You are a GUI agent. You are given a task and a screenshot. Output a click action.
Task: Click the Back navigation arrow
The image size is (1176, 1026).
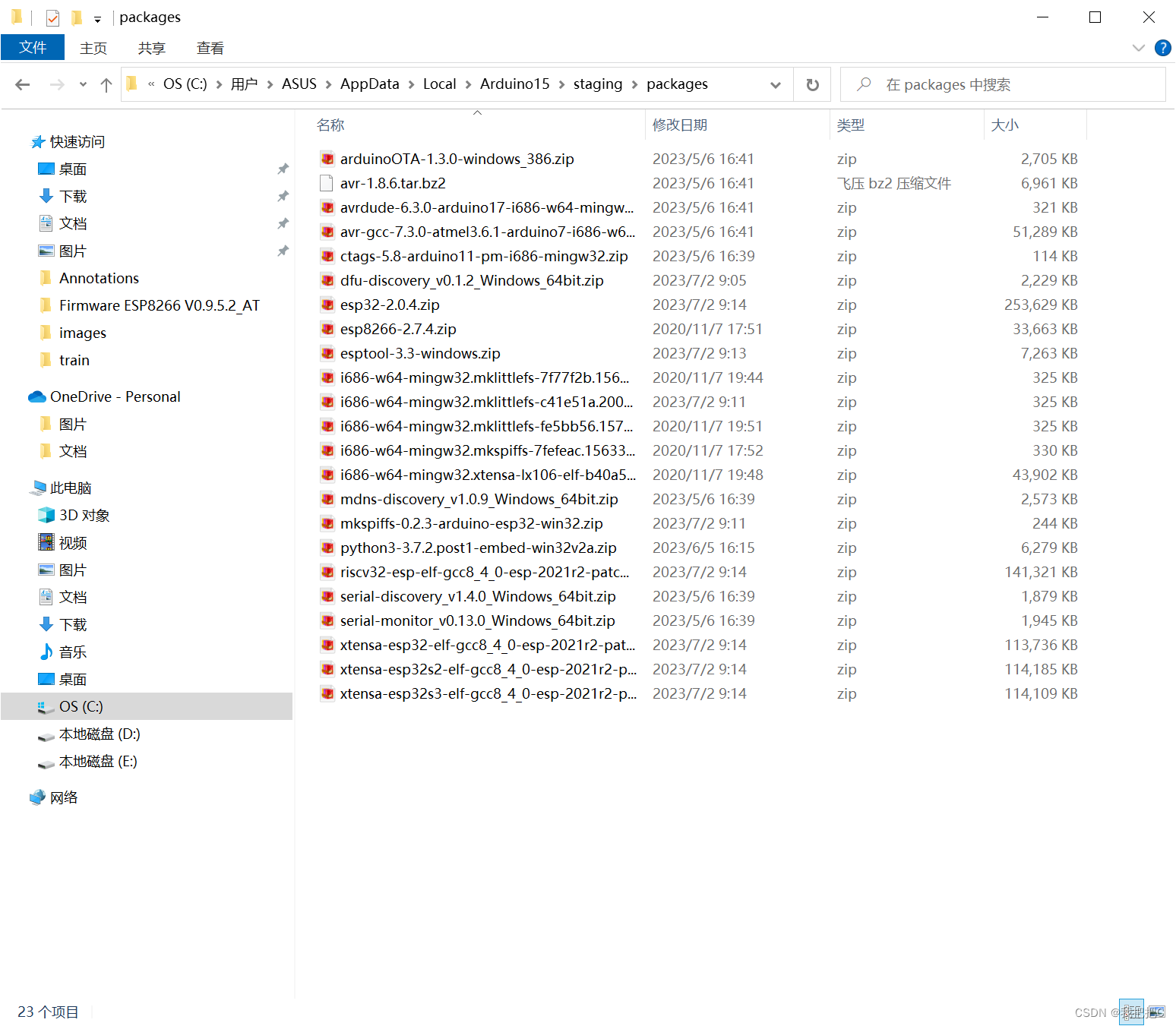pyautogui.click(x=23, y=84)
